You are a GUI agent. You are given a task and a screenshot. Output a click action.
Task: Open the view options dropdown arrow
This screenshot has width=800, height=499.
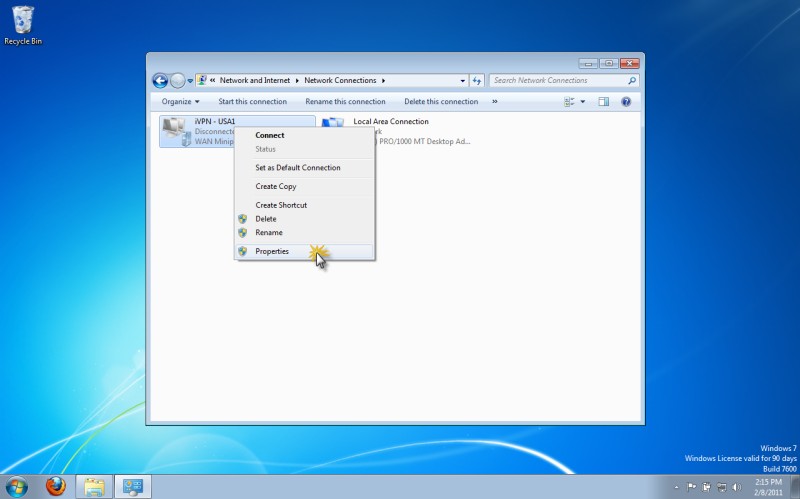click(x=583, y=102)
